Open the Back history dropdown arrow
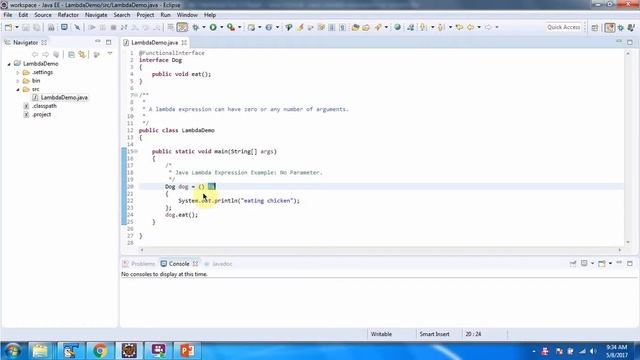Viewport: 640px width, 360px height. pos(479,27)
